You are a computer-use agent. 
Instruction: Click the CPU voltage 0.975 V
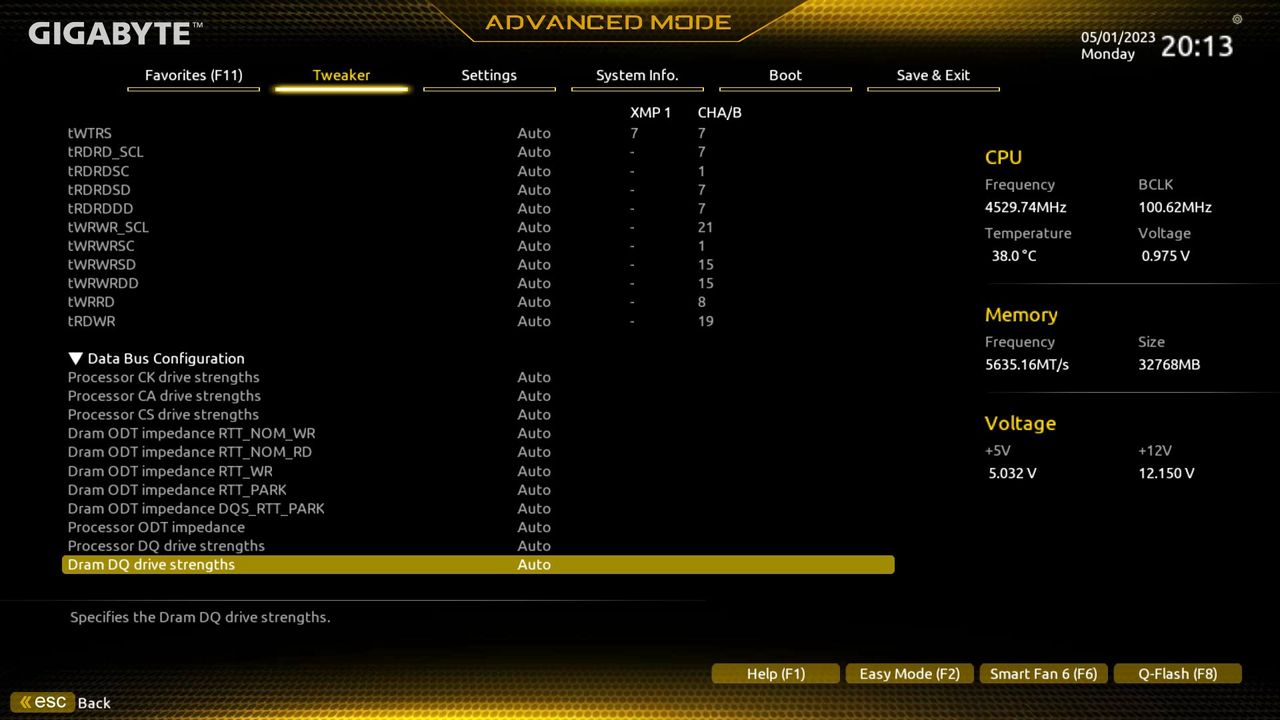tap(1165, 256)
